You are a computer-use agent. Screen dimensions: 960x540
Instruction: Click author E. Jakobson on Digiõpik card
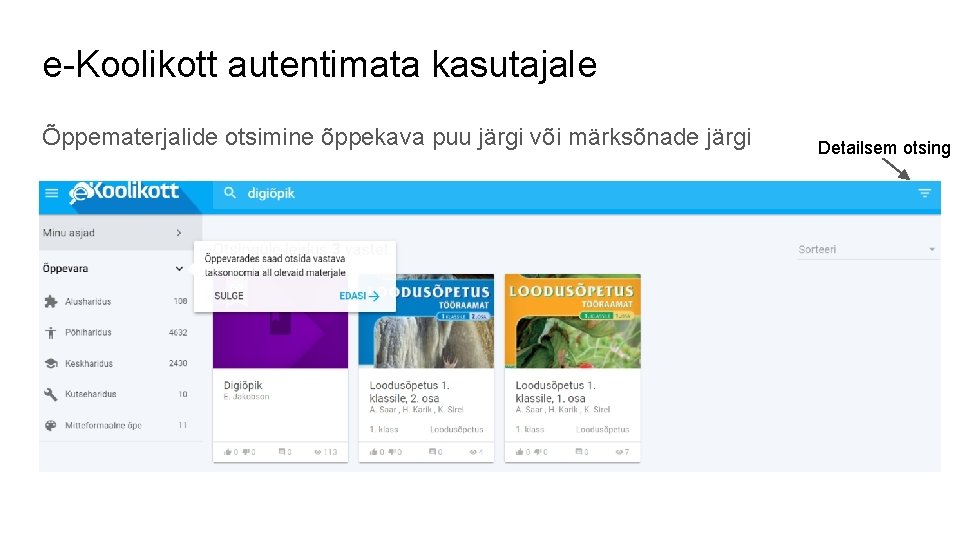click(246, 397)
